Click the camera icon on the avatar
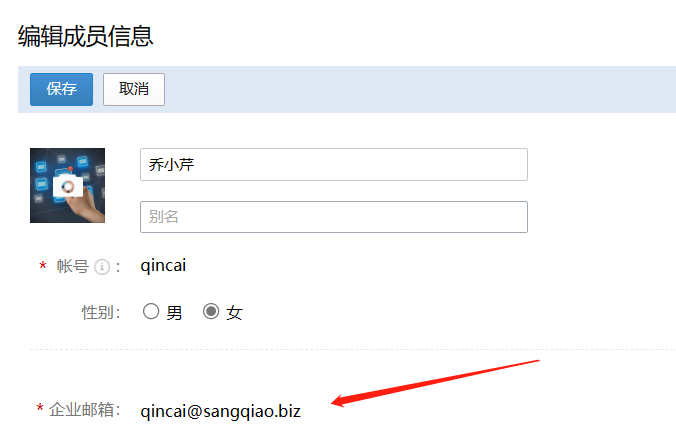This screenshot has width=676, height=445. [68, 186]
